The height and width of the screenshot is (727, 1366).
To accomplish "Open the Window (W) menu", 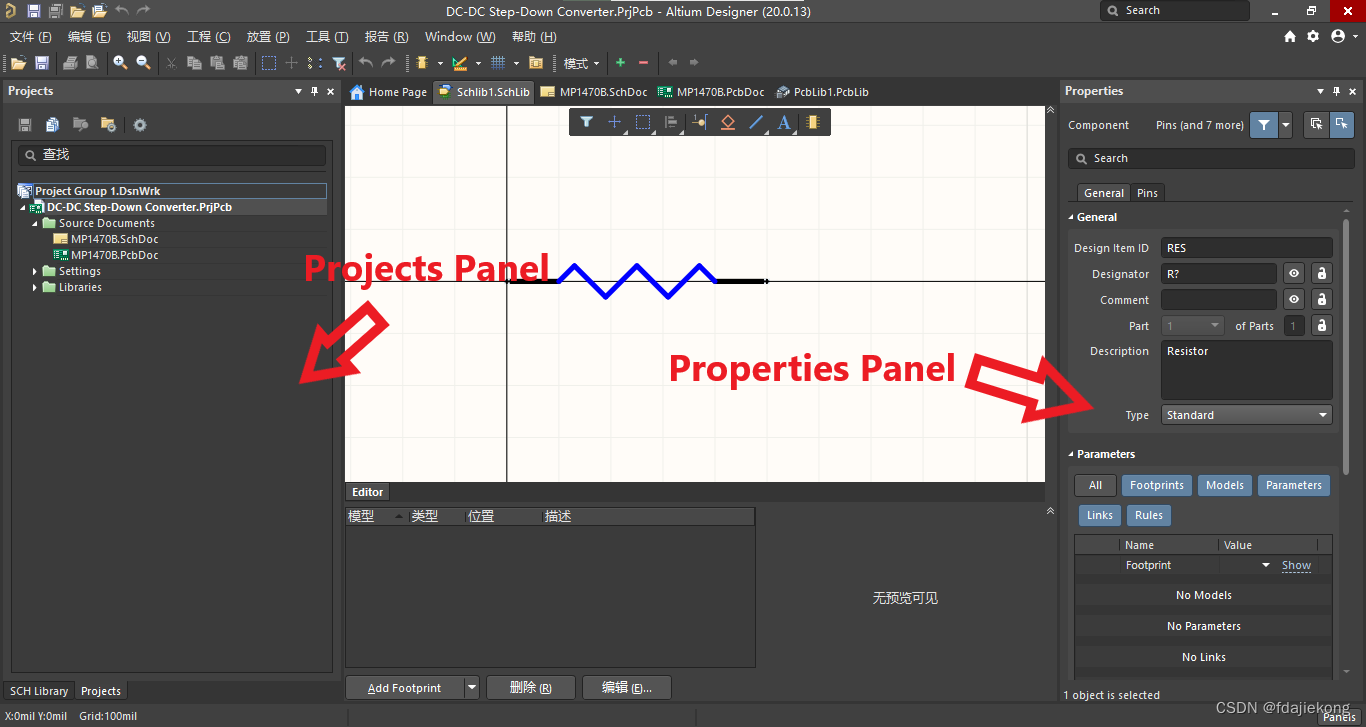I will pos(460,37).
